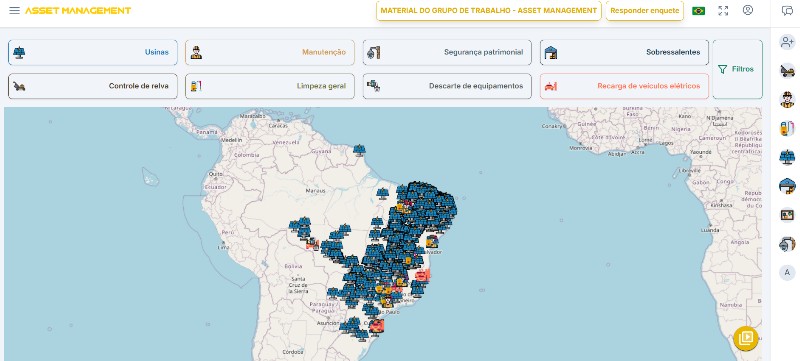The height and width of the screenshot is (361, 800).
Task: Toggle the Usinas category filter
Action: tap(93, 53)
